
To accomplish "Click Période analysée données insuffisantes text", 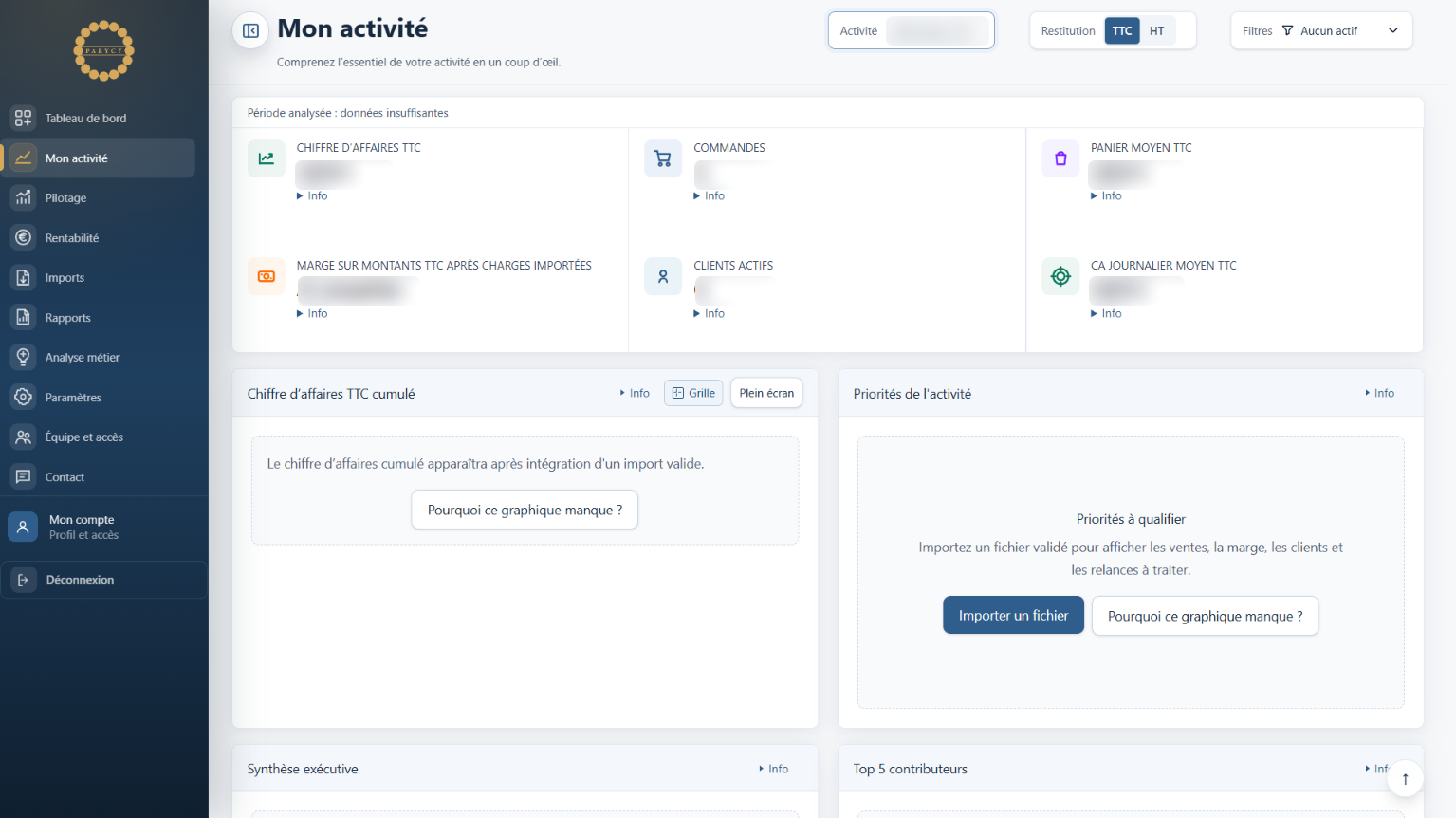I will (x=347, y=112).
